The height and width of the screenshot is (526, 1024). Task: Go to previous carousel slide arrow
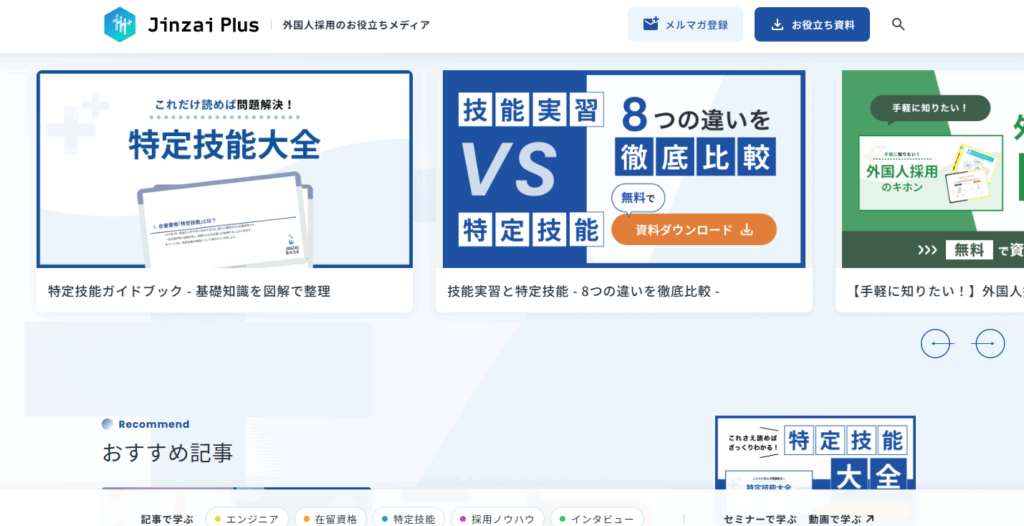click(936, 344)
